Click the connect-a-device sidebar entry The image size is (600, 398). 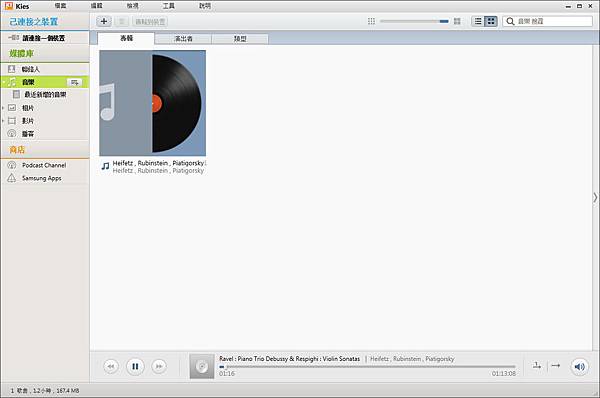[45, 38]
